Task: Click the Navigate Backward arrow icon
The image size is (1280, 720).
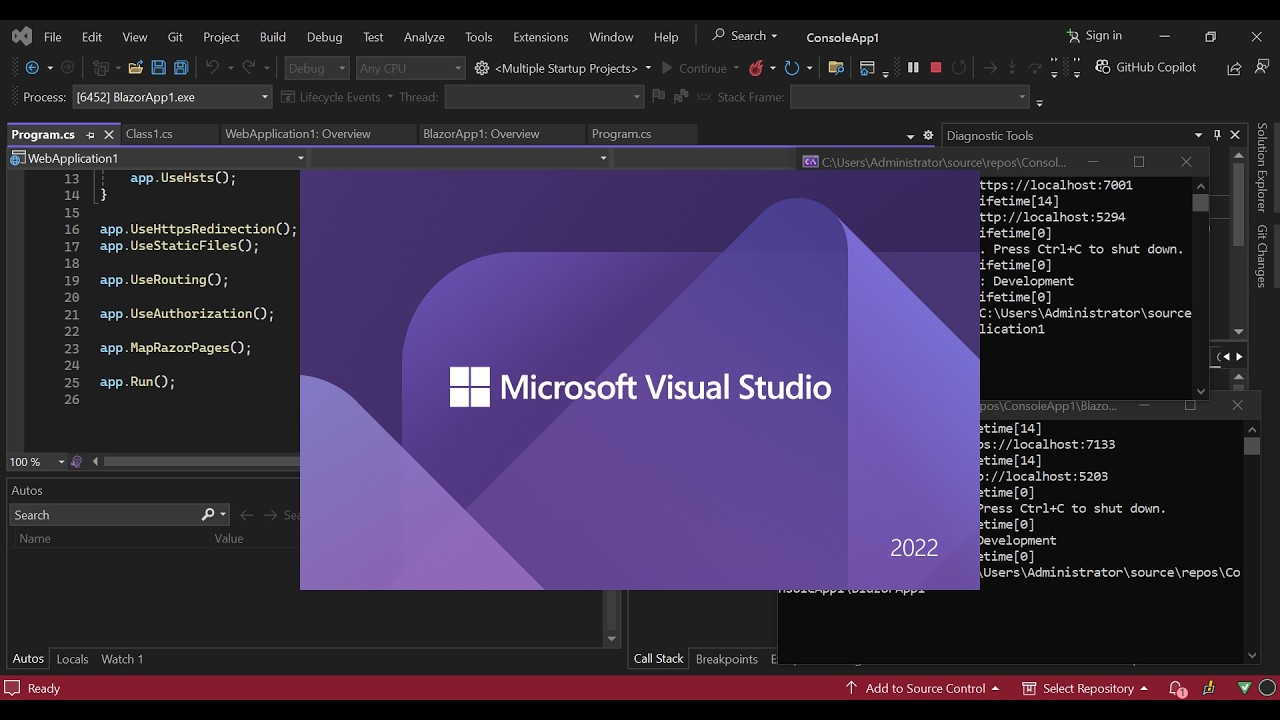Action: (32, 68)
